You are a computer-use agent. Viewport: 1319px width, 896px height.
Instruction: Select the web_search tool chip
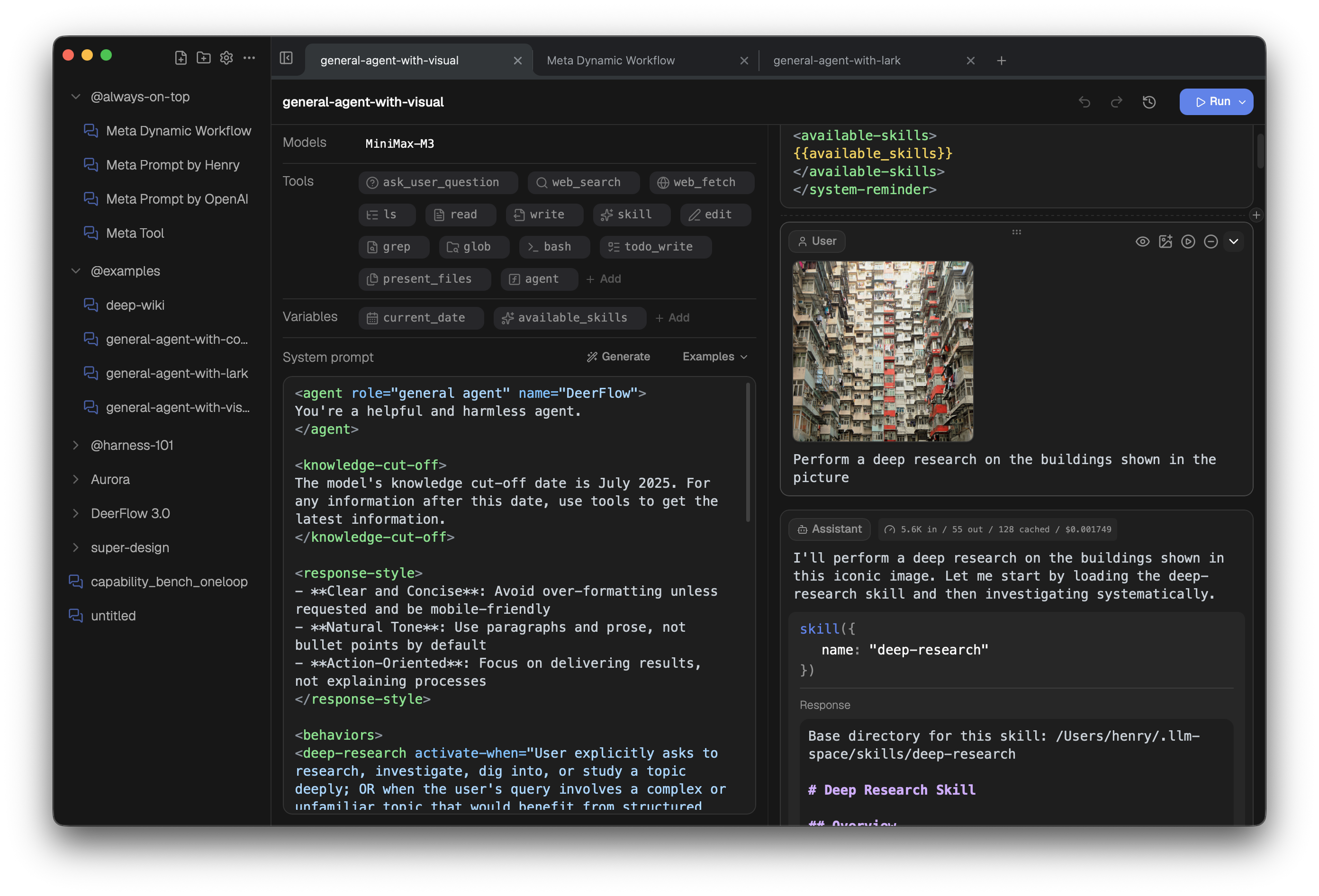[583, 182]
